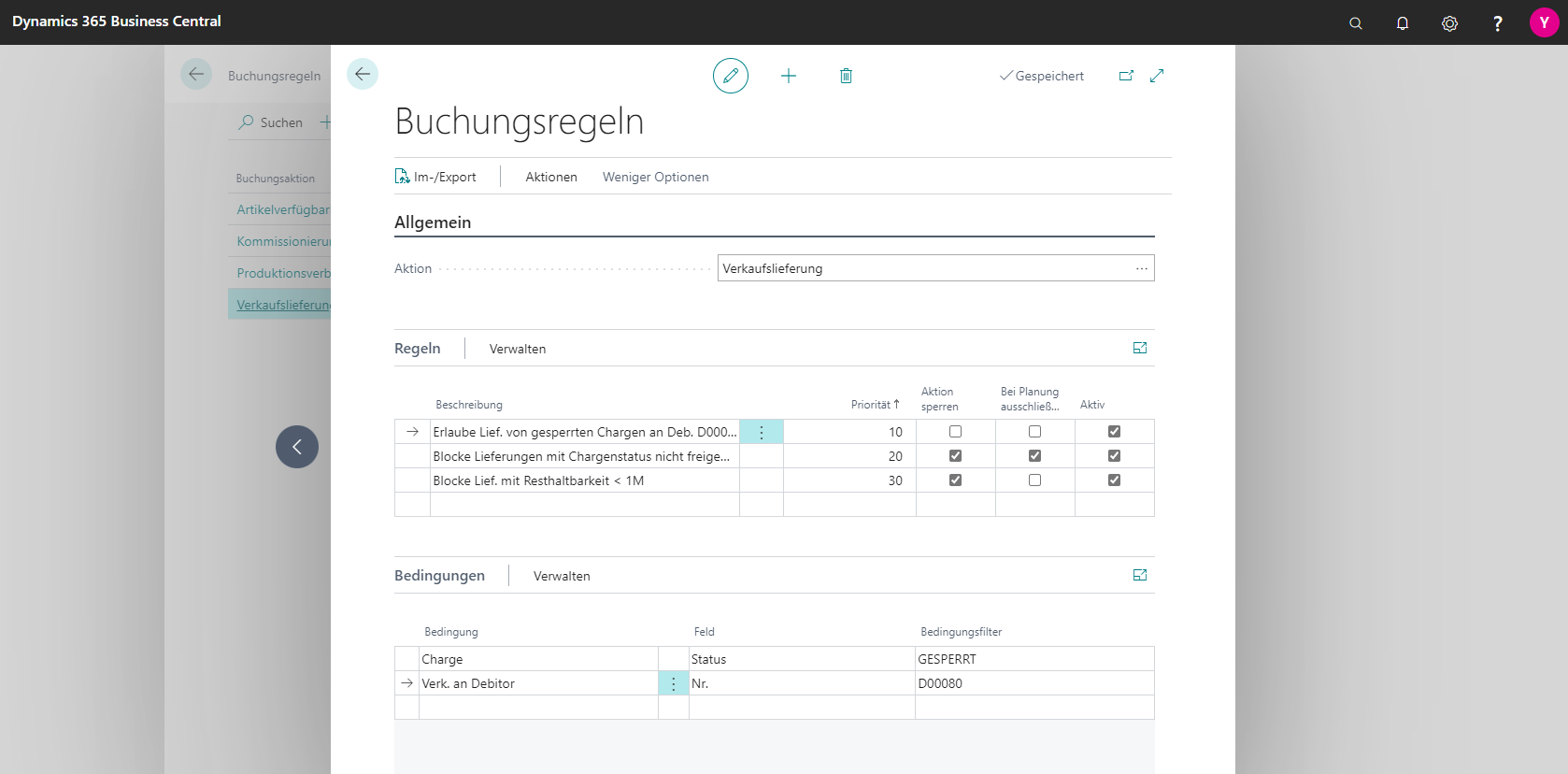Screen dimensions: 1568x774
Task: Click Nr. field cell
Action: click(x=802, y=683)
